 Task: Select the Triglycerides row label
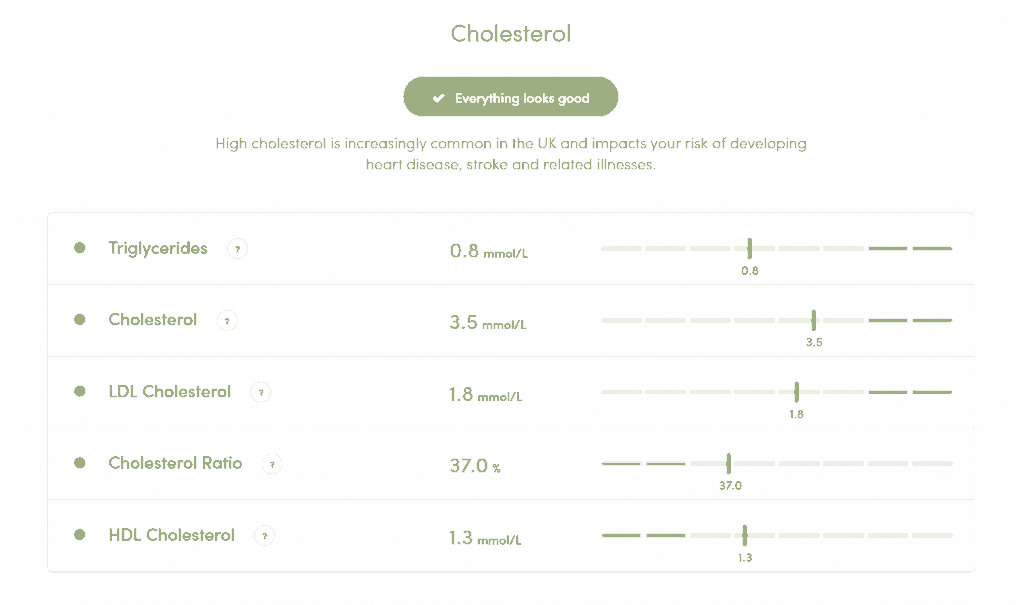(x=158, y=248)
